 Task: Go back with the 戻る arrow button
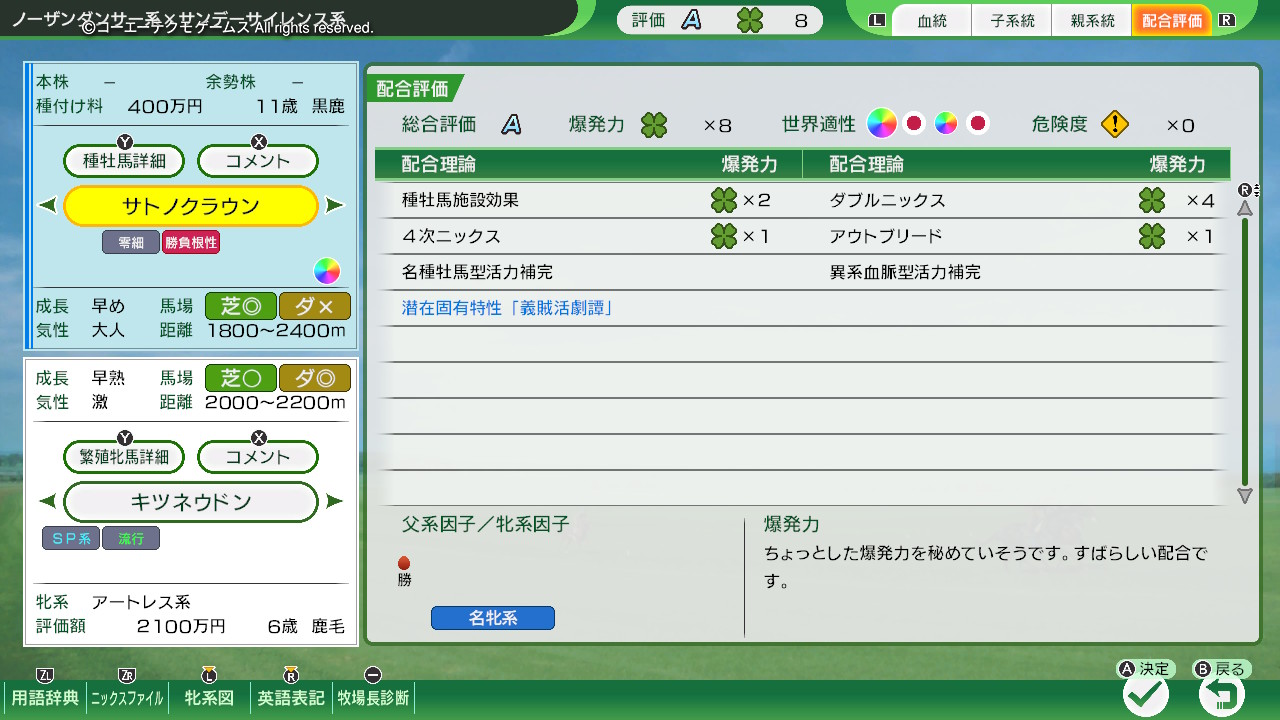pyautogui.click(x=1222, y=694)
